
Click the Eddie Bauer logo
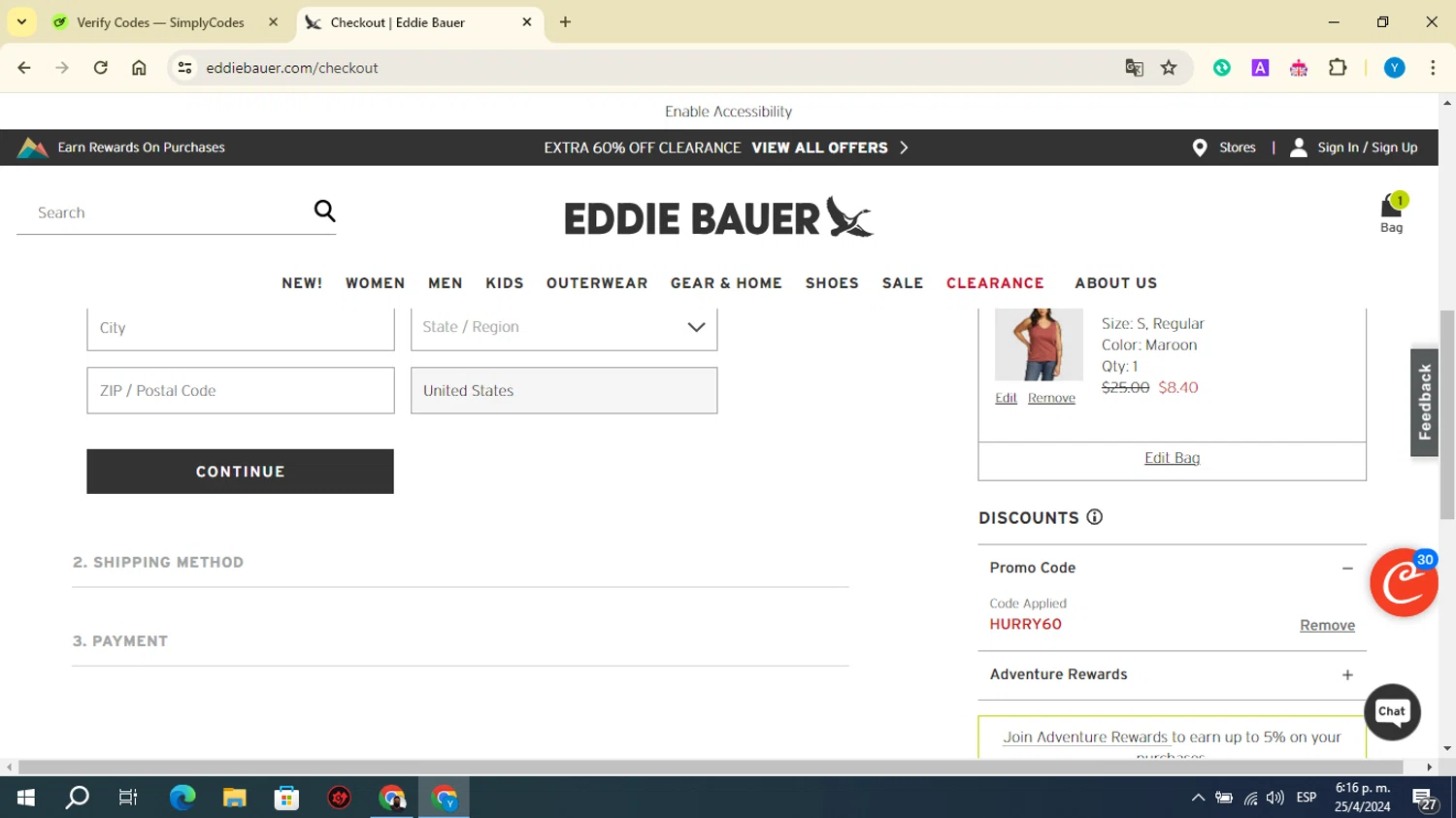click(718, 217)
